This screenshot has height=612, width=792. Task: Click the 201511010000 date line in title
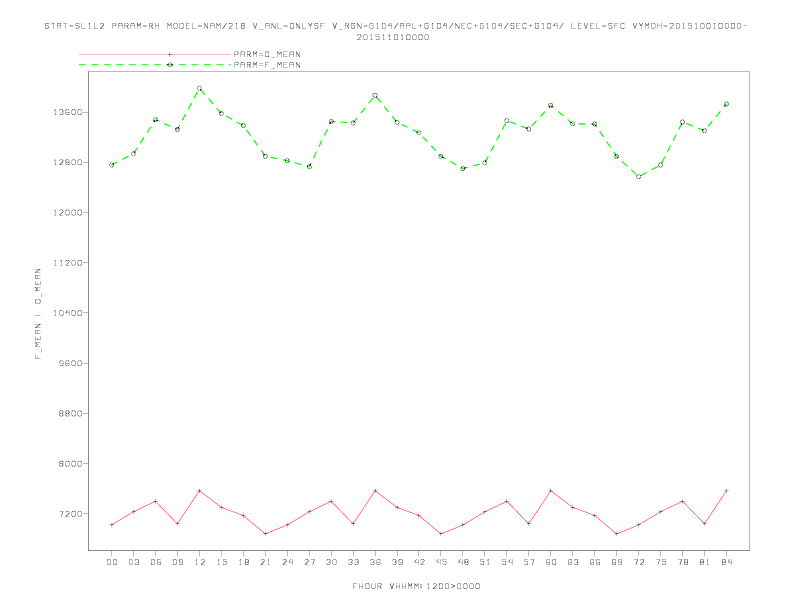tap(393, 37)
